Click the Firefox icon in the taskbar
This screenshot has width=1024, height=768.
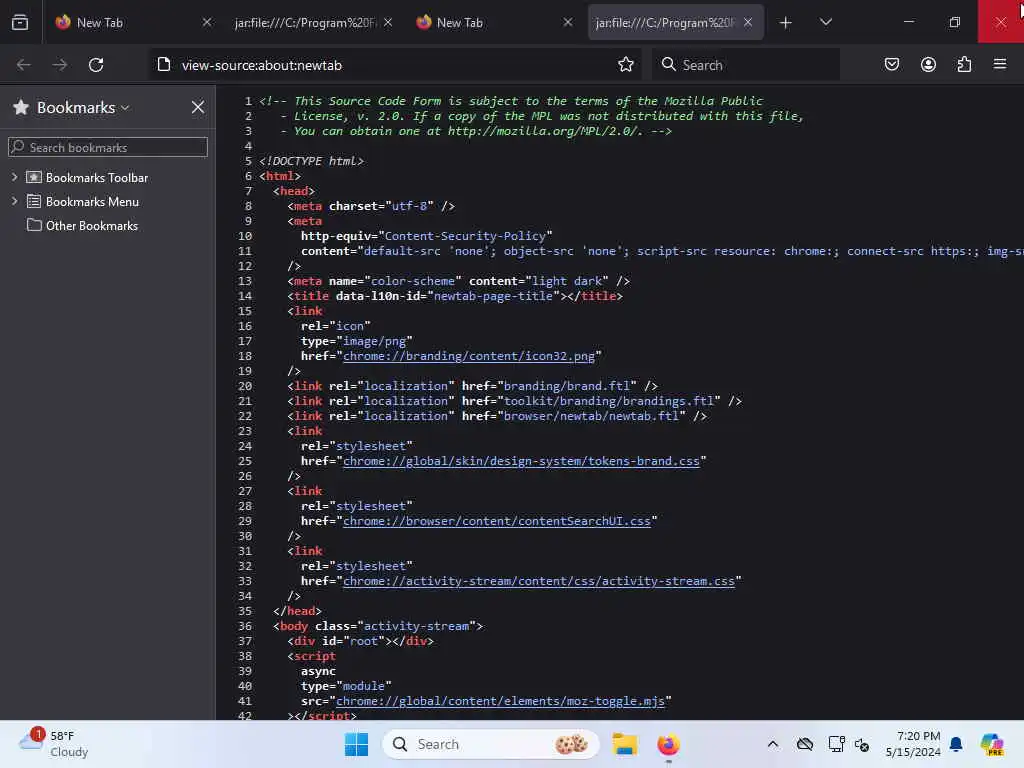pyautogui.click(x=668, y=744)
